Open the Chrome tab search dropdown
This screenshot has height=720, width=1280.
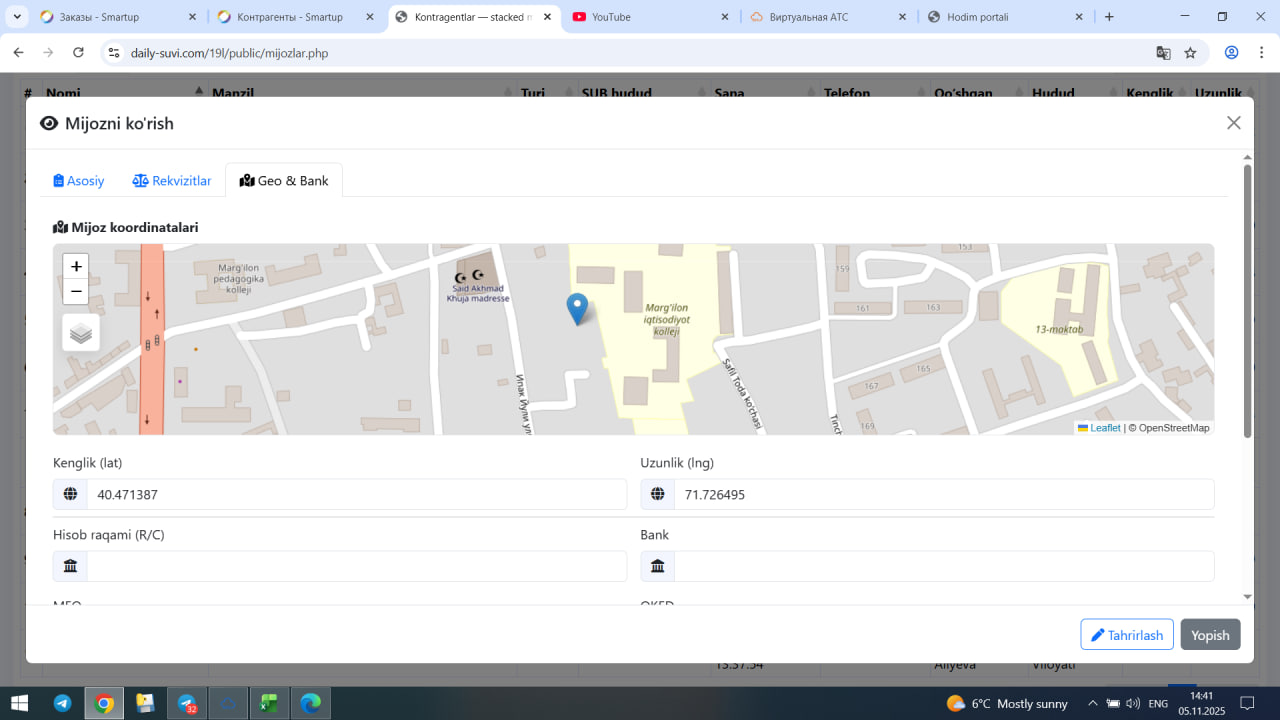pos(17,17)
